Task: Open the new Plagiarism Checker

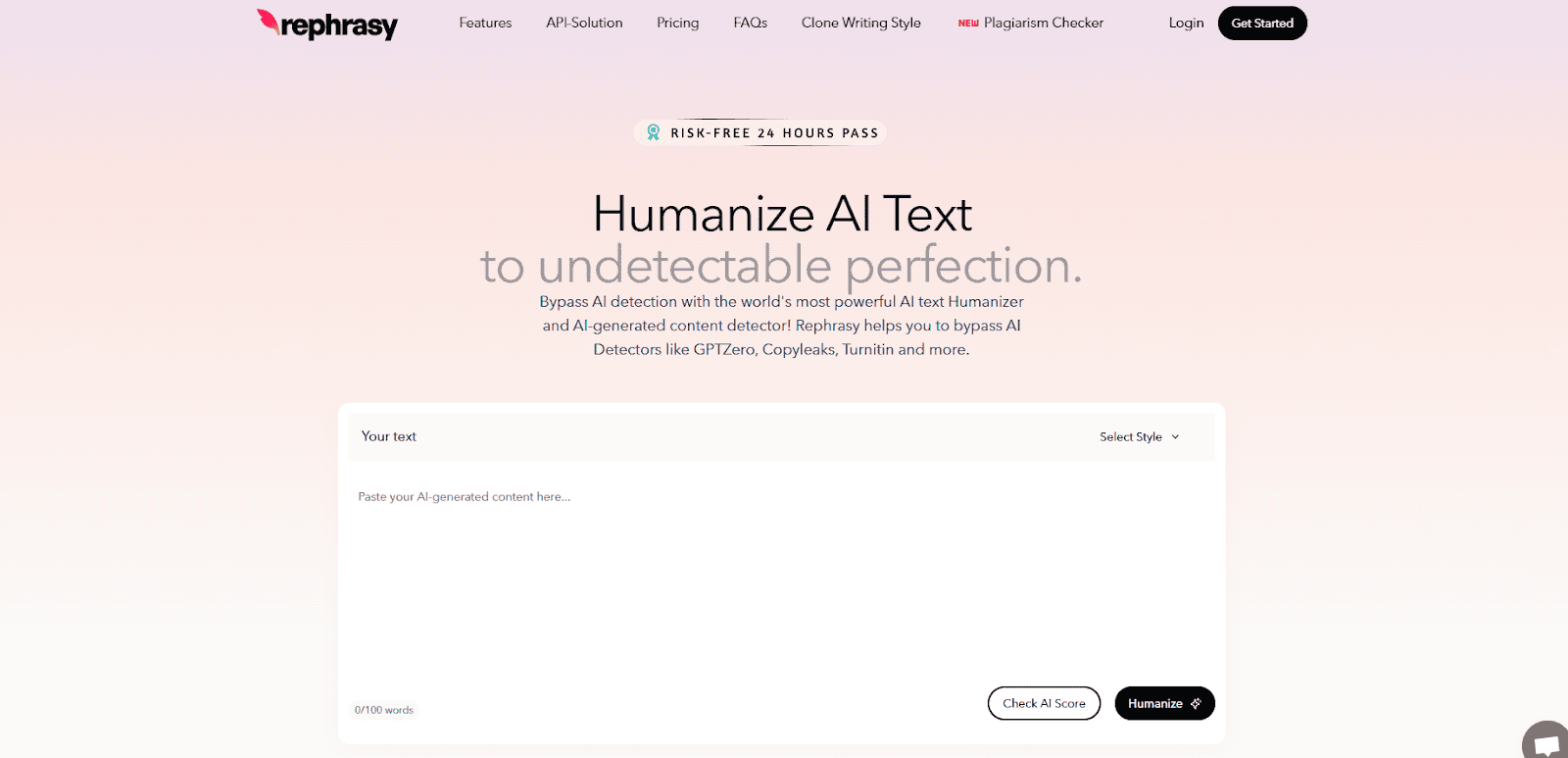Action: 1031,23
